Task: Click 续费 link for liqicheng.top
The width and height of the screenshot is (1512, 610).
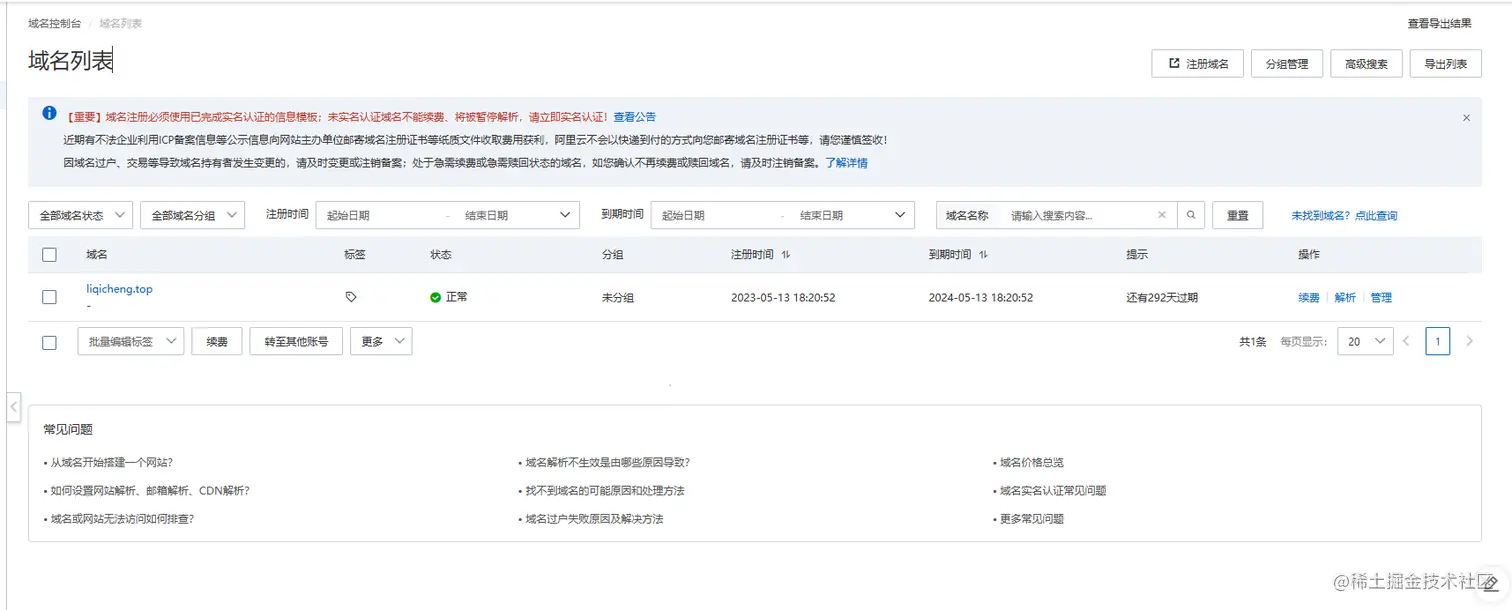Action: pos(1309,297)
